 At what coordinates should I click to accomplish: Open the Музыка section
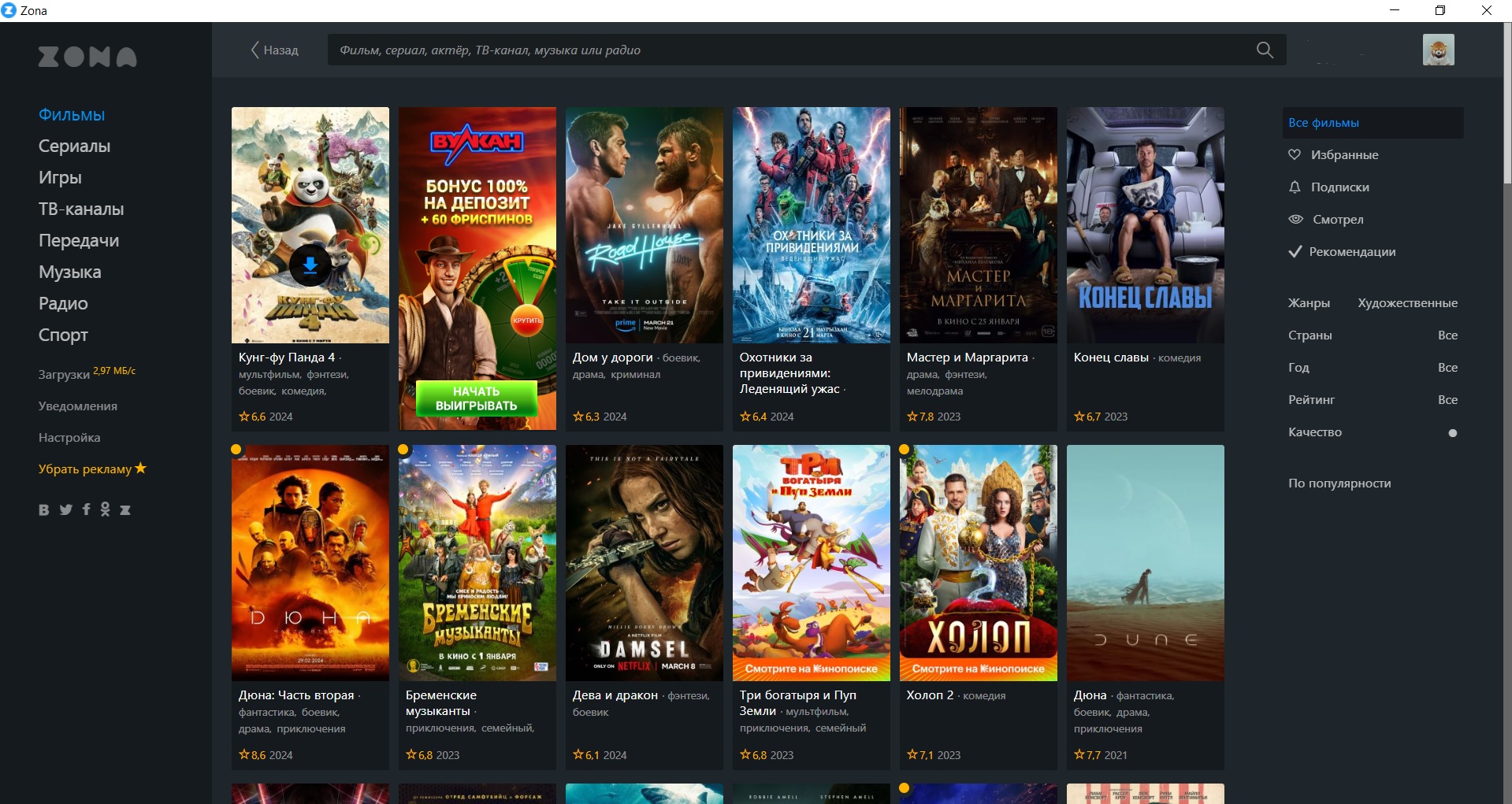point(69,272)
